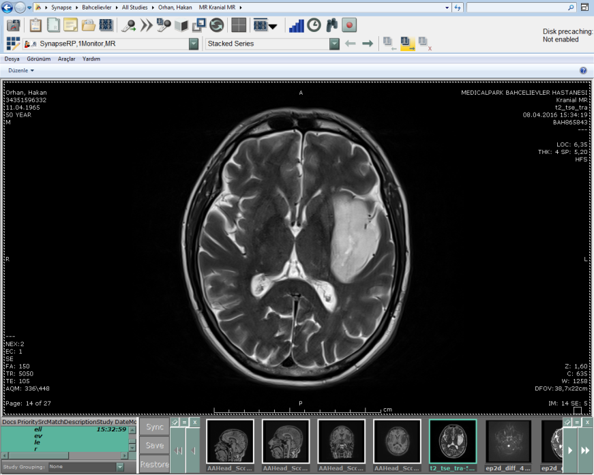Click the go-to-first series arrow button
This screenshot has width=594, height=475.
[x=177, y=450]
